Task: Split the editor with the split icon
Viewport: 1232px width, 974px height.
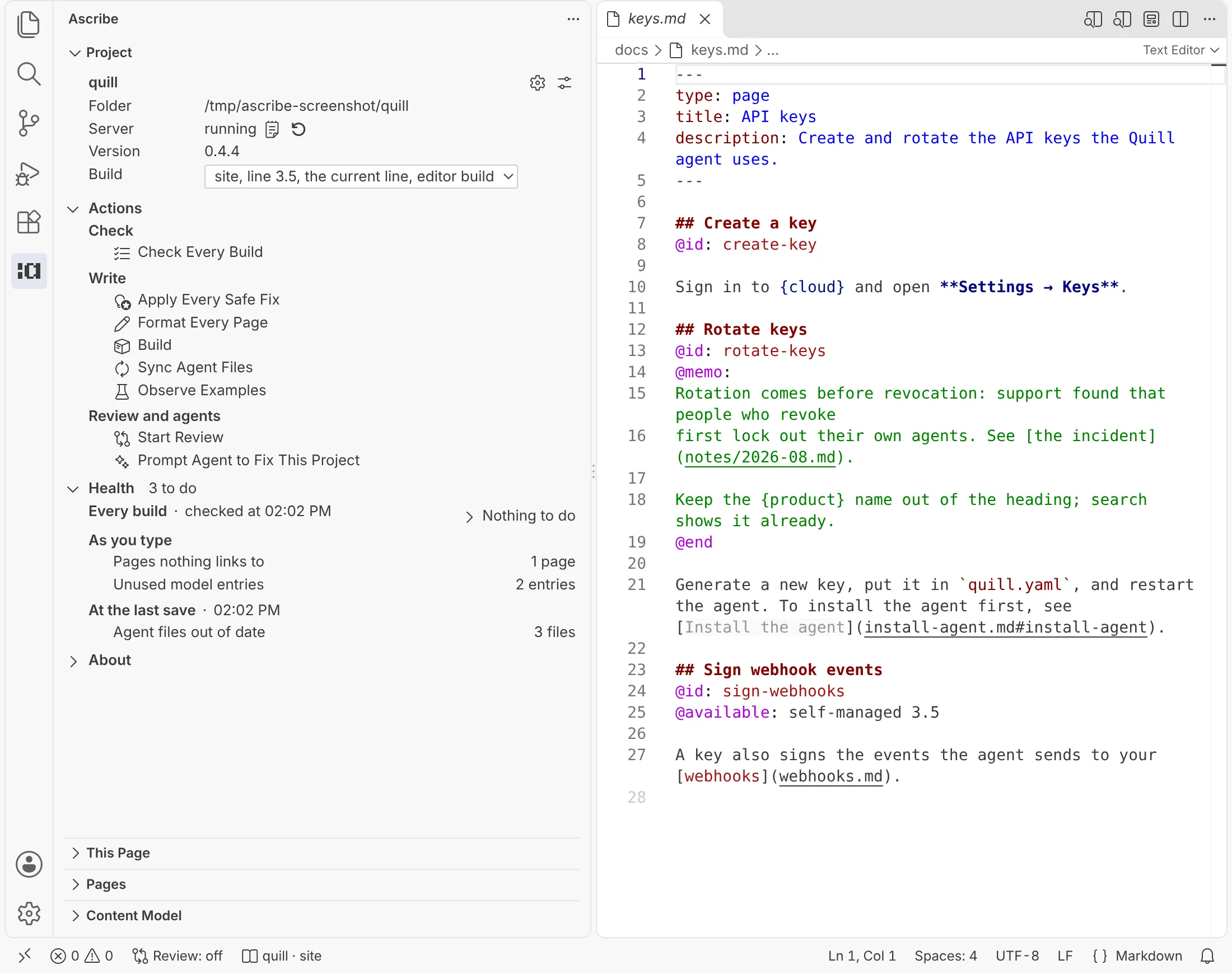Action: (1180, 20)
